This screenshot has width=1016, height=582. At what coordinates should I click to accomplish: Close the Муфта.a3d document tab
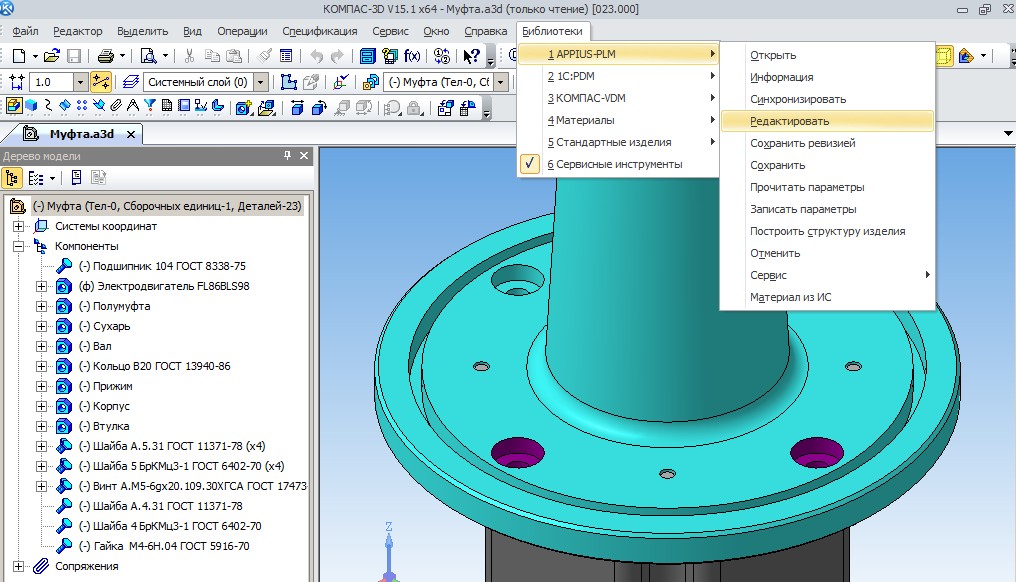pos(130,134)
